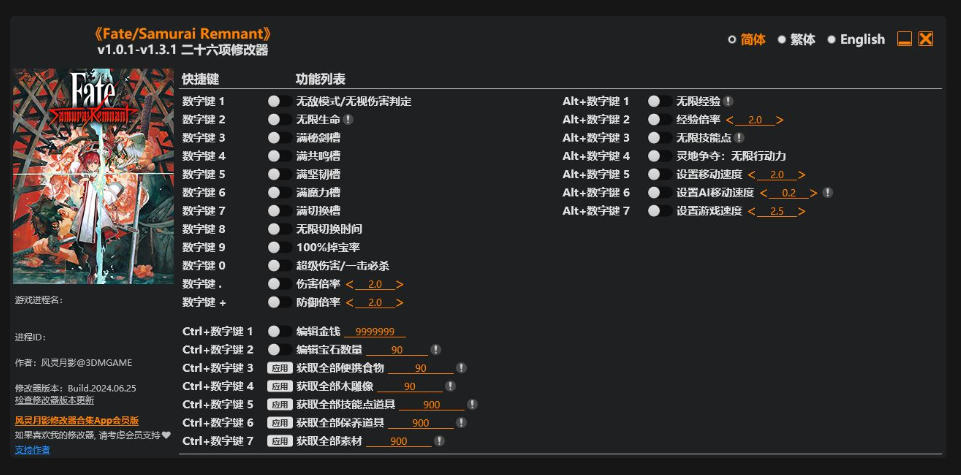Toggle 编辑宝石数量 switch

coord(279,349)
